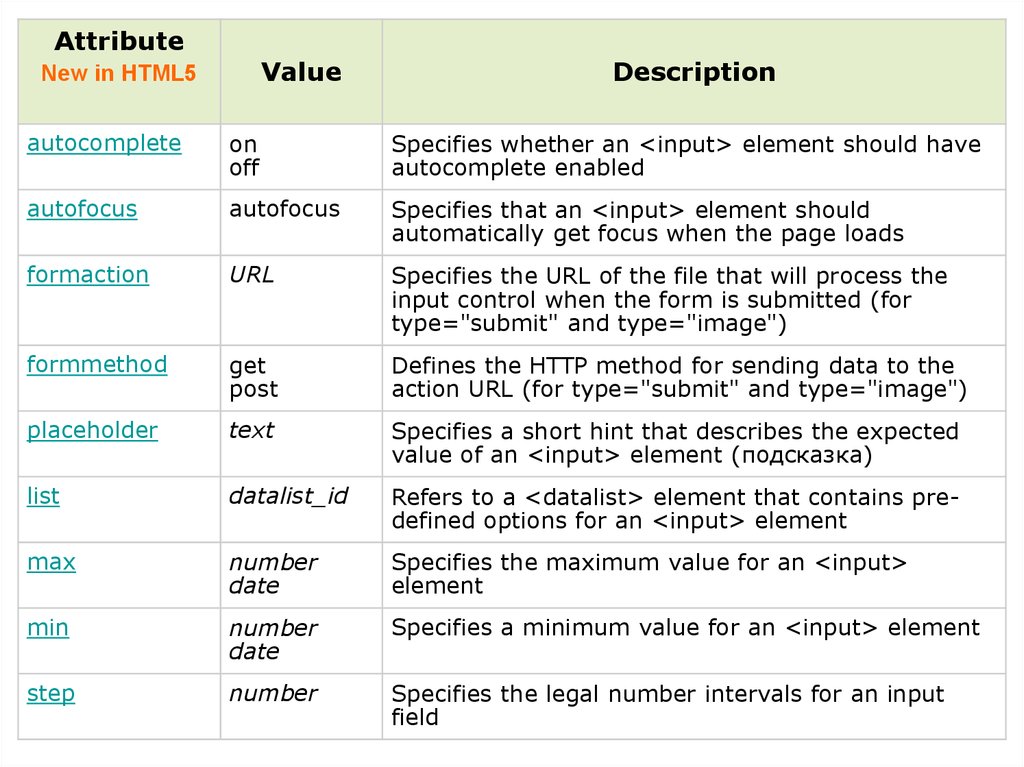Select the 'get post' value cell
The height and width of the screenshot is (767, 1024).
(x=254, y=377)
